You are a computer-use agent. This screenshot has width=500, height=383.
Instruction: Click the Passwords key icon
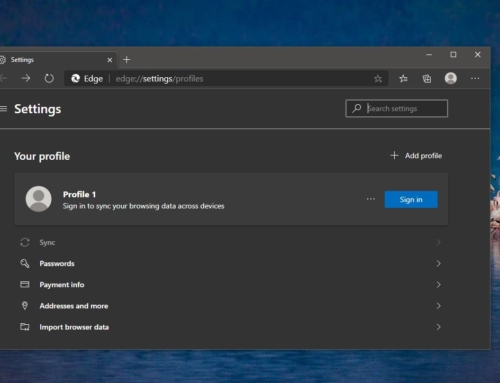pos(25,263)
